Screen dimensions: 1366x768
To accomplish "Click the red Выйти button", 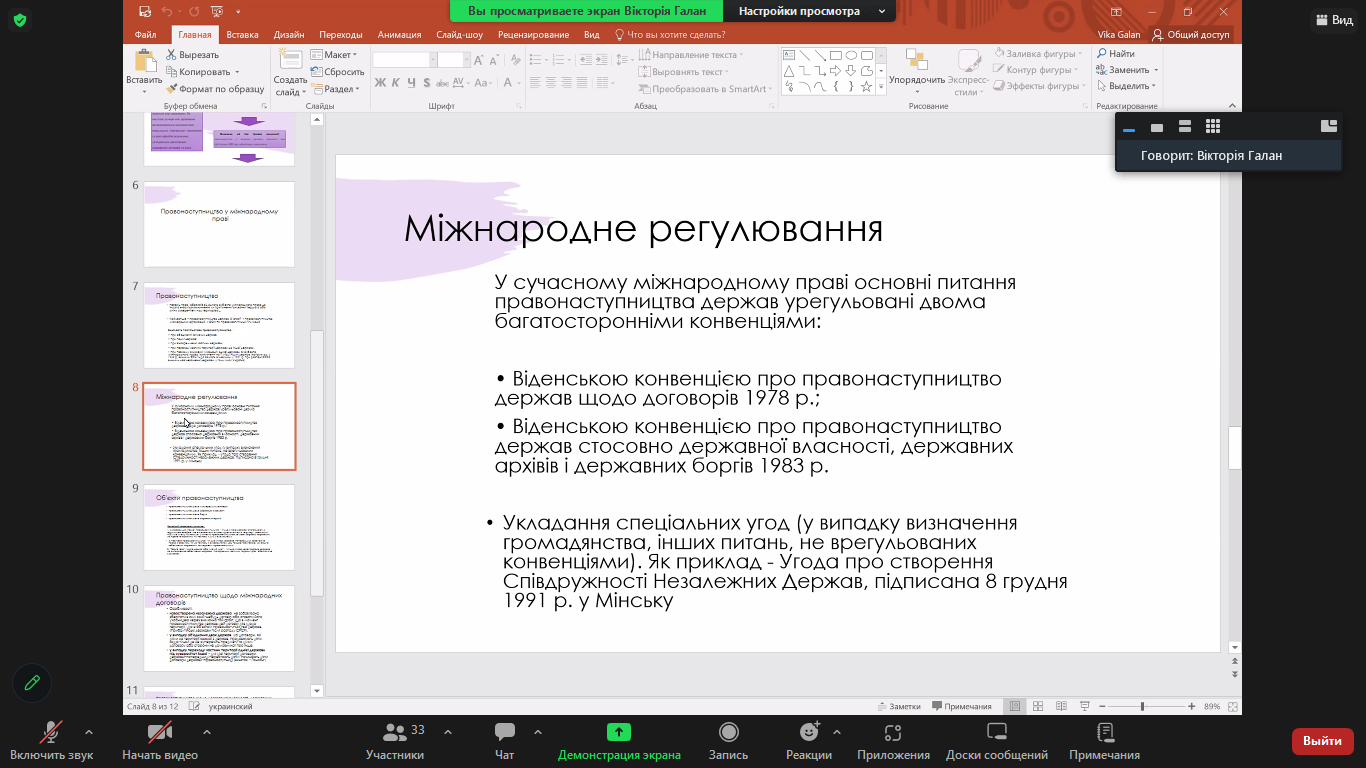I will (x=1322, y=742).
